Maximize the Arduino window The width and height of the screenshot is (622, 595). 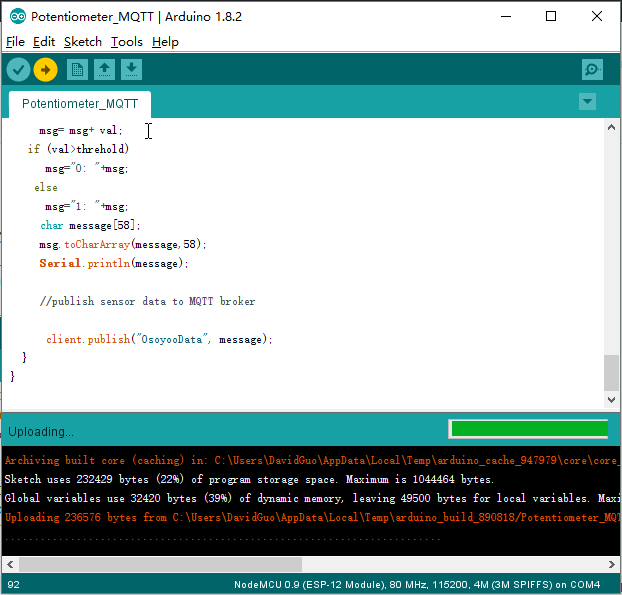click(x=551, y=16)
